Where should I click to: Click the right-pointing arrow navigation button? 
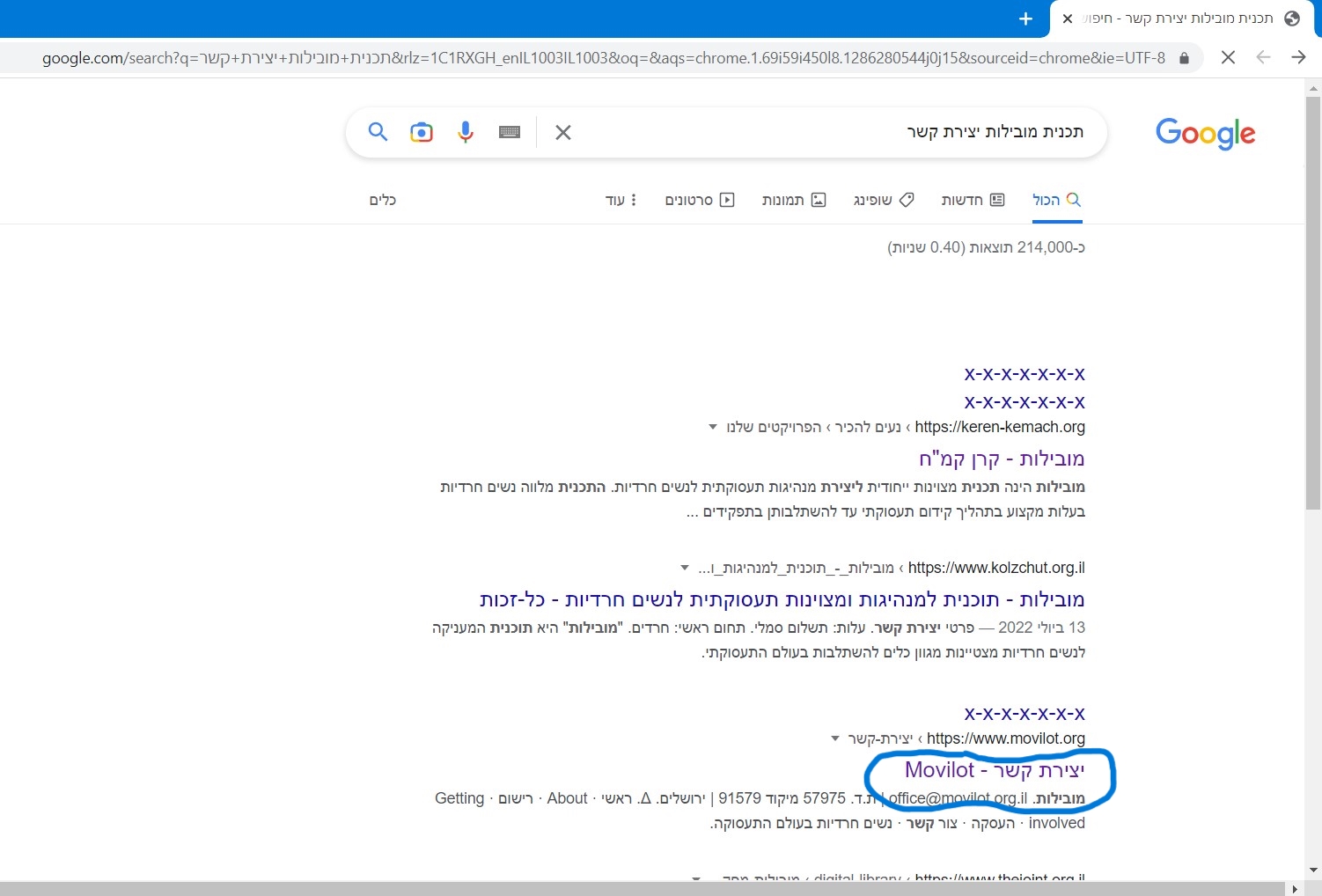click(x=1298, y=57)
